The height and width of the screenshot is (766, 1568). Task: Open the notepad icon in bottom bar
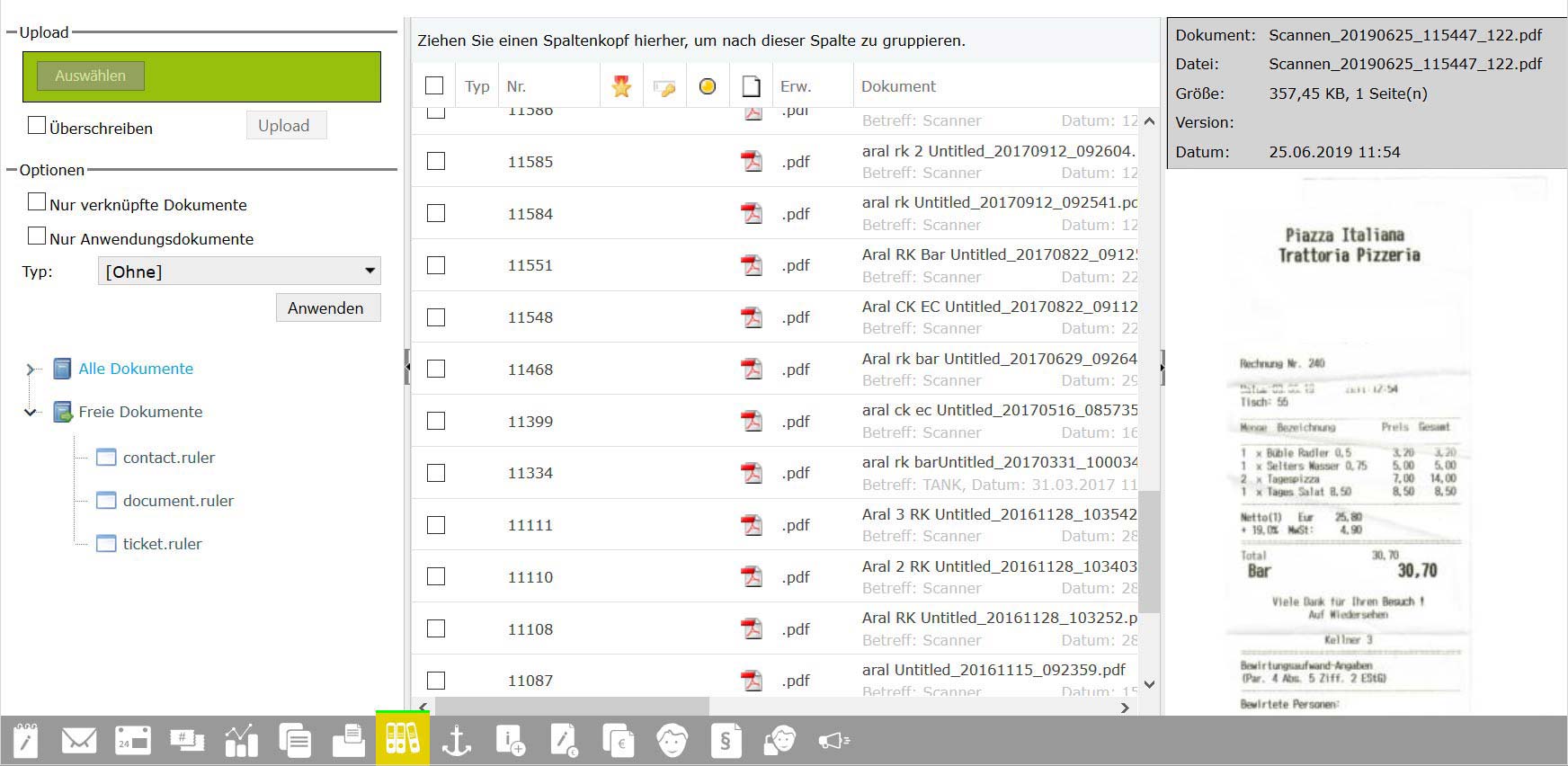(26, 741)
